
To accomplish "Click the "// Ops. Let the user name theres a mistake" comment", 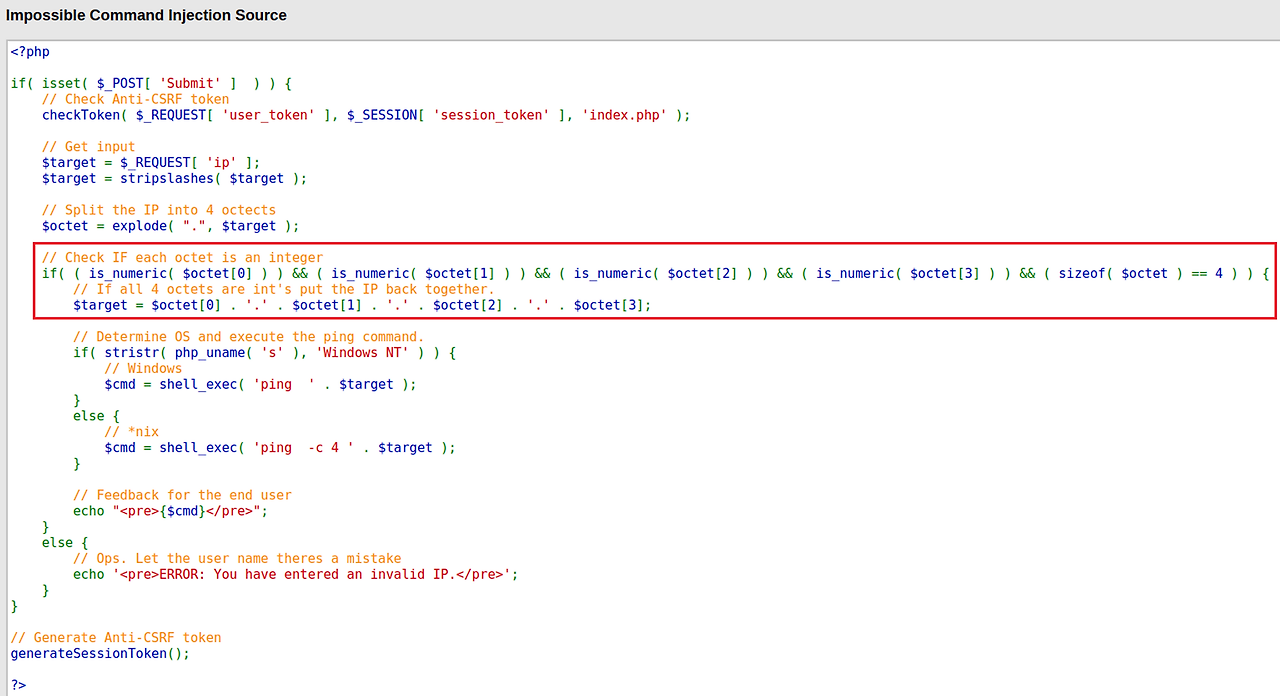I will 237,559.
